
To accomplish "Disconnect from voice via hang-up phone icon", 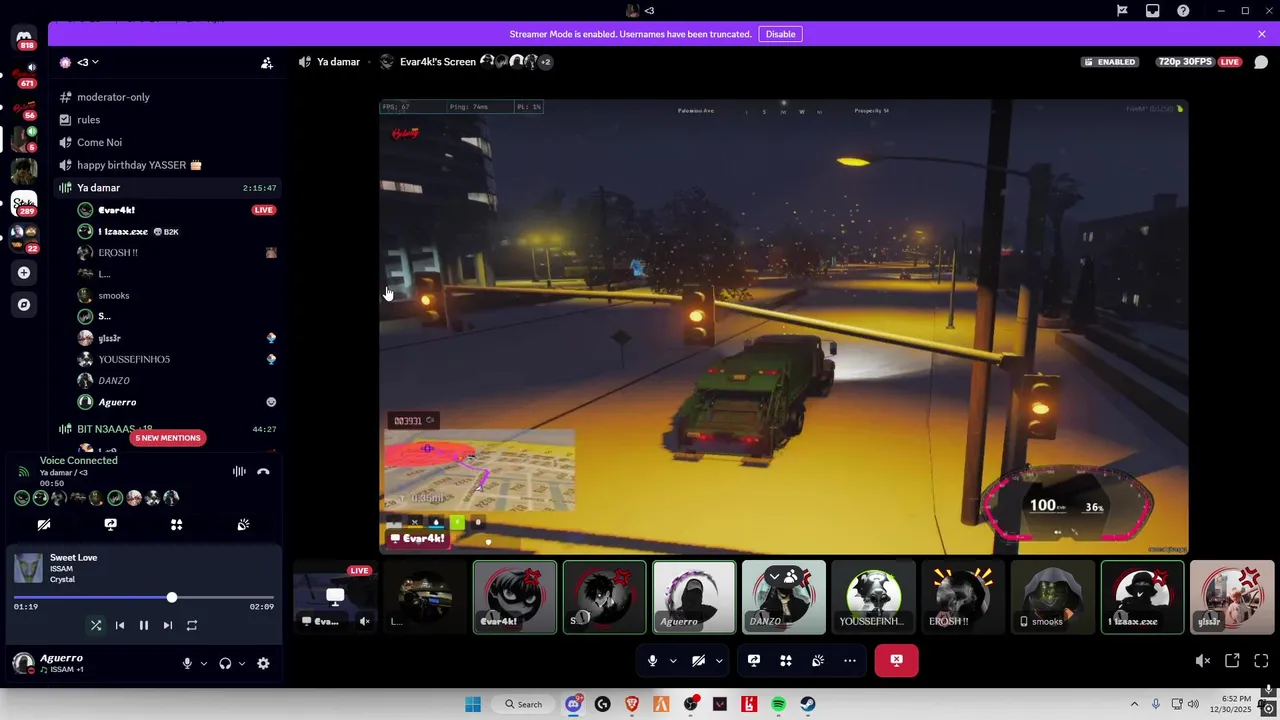I will tap(263, 471).
